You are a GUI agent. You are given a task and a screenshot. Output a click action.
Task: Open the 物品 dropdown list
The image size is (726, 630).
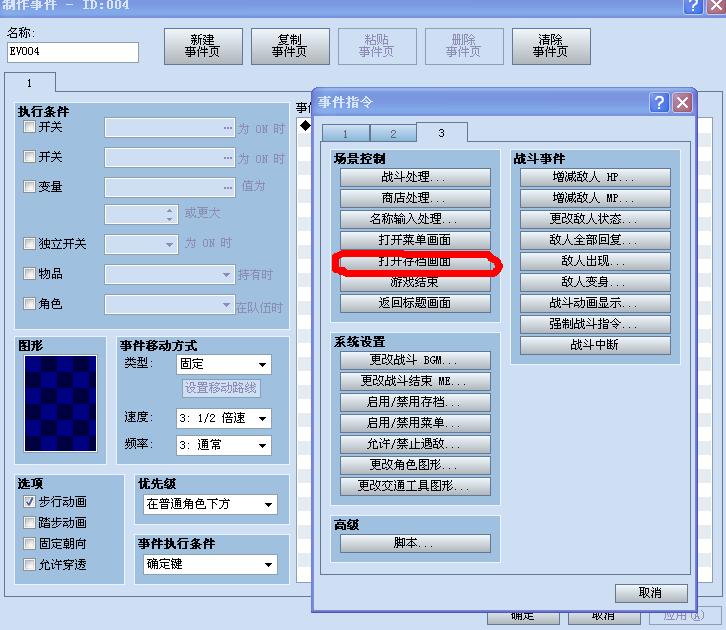tap(169, 274)
